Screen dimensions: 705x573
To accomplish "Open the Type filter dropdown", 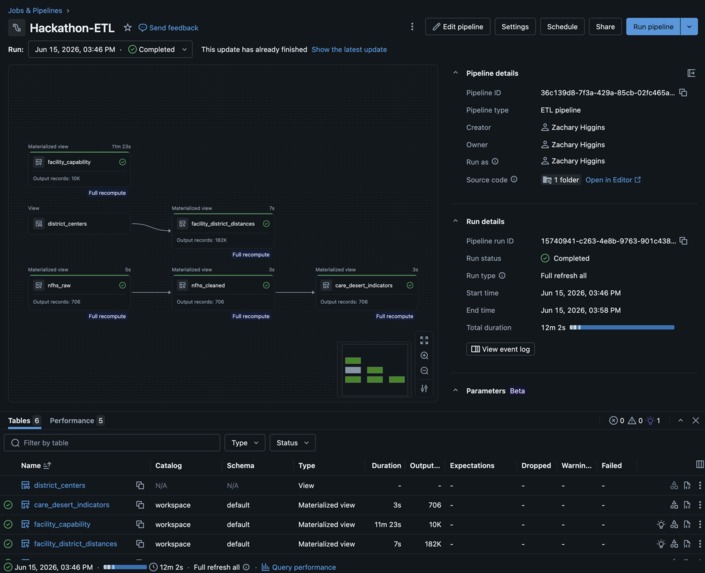I will point(245,443).
